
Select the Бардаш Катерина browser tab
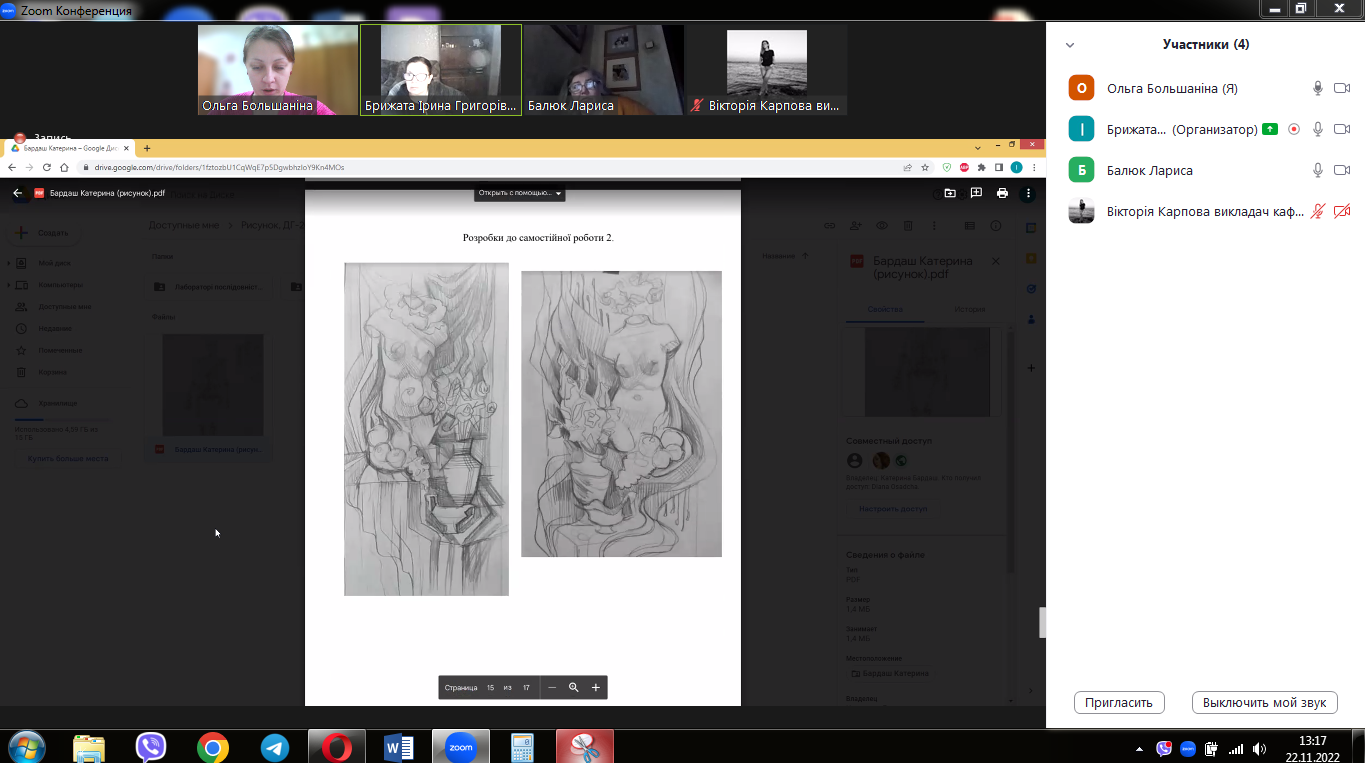pyautogui.click(x=70, y=148)
